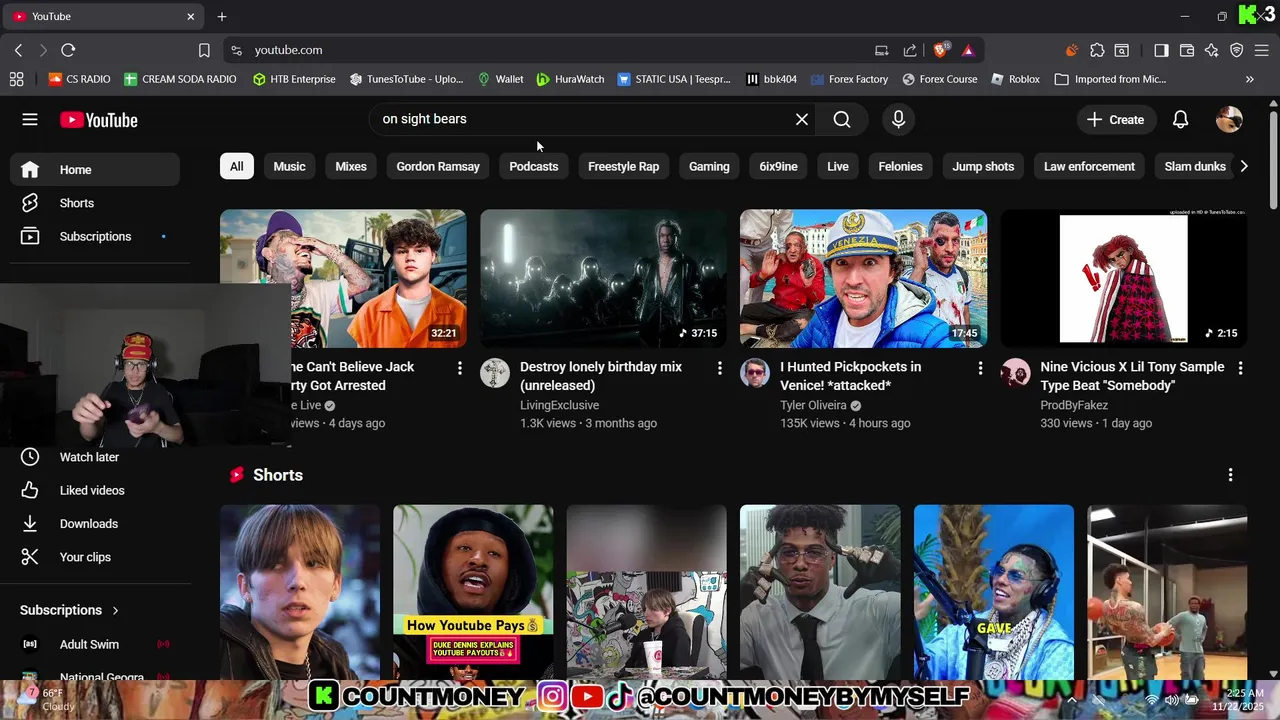Open Home in the sidebar
The width and height of the screenshot is (1280, 720).
coord(96,170)
